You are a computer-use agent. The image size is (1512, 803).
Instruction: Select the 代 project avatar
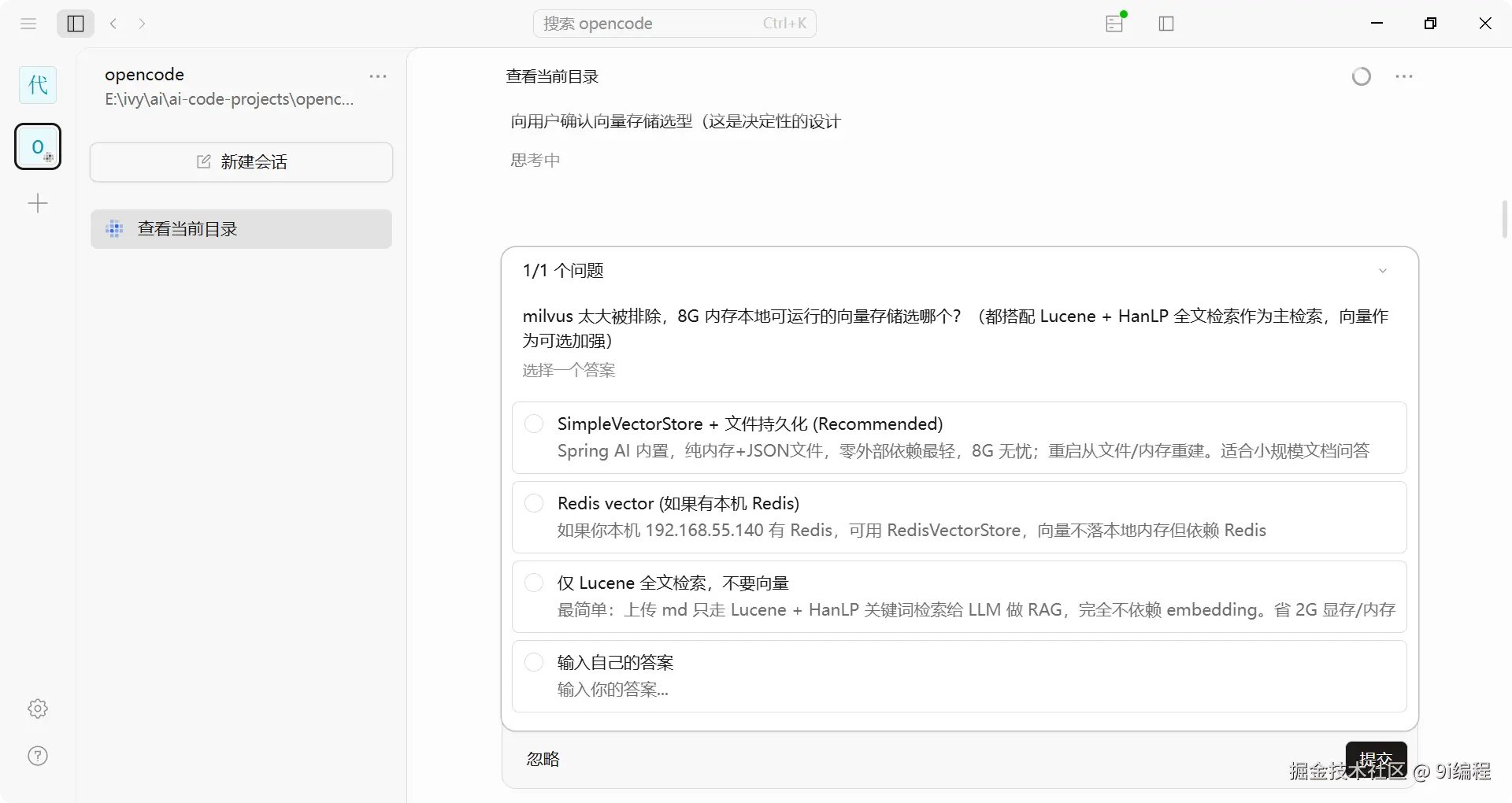point(38,85)
